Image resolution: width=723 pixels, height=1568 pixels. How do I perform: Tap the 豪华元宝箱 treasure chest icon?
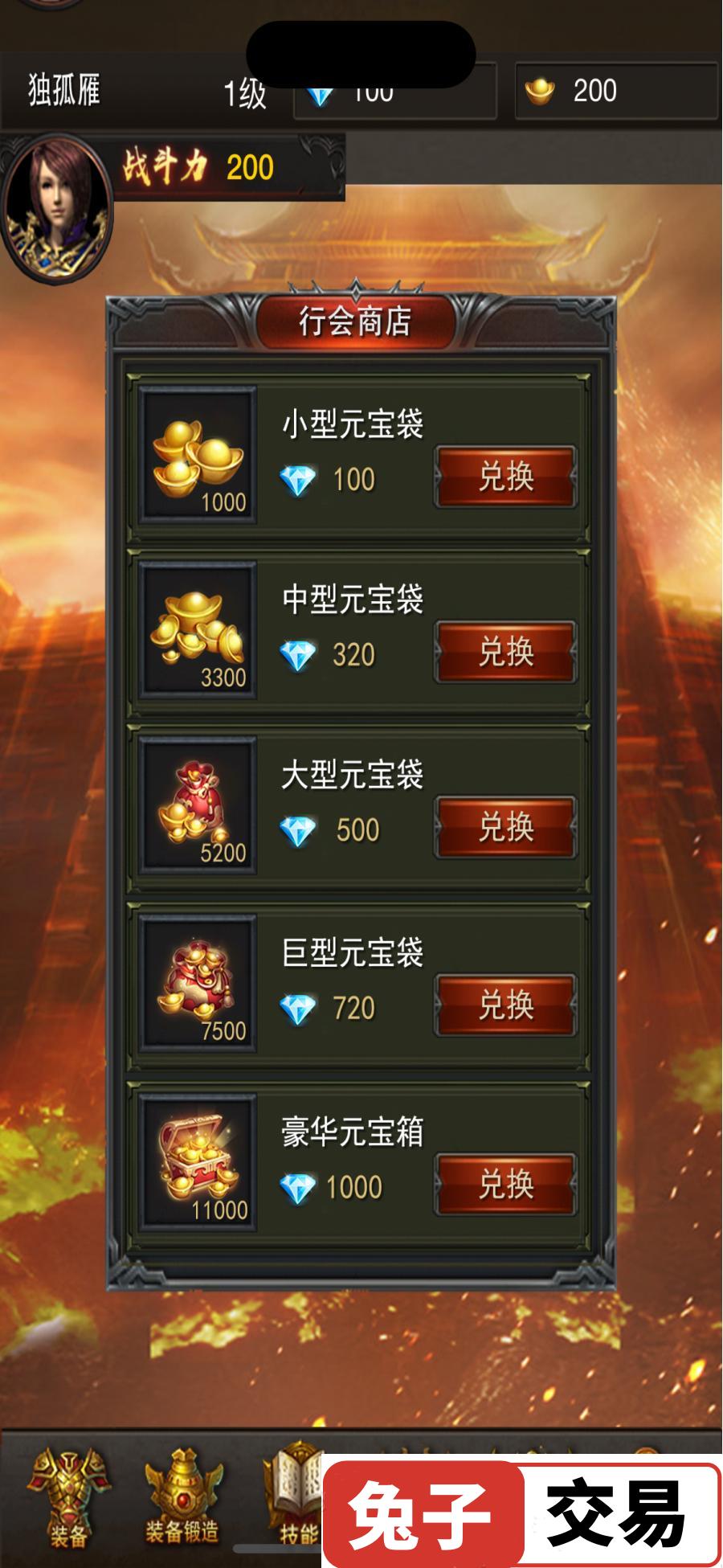198,1162
